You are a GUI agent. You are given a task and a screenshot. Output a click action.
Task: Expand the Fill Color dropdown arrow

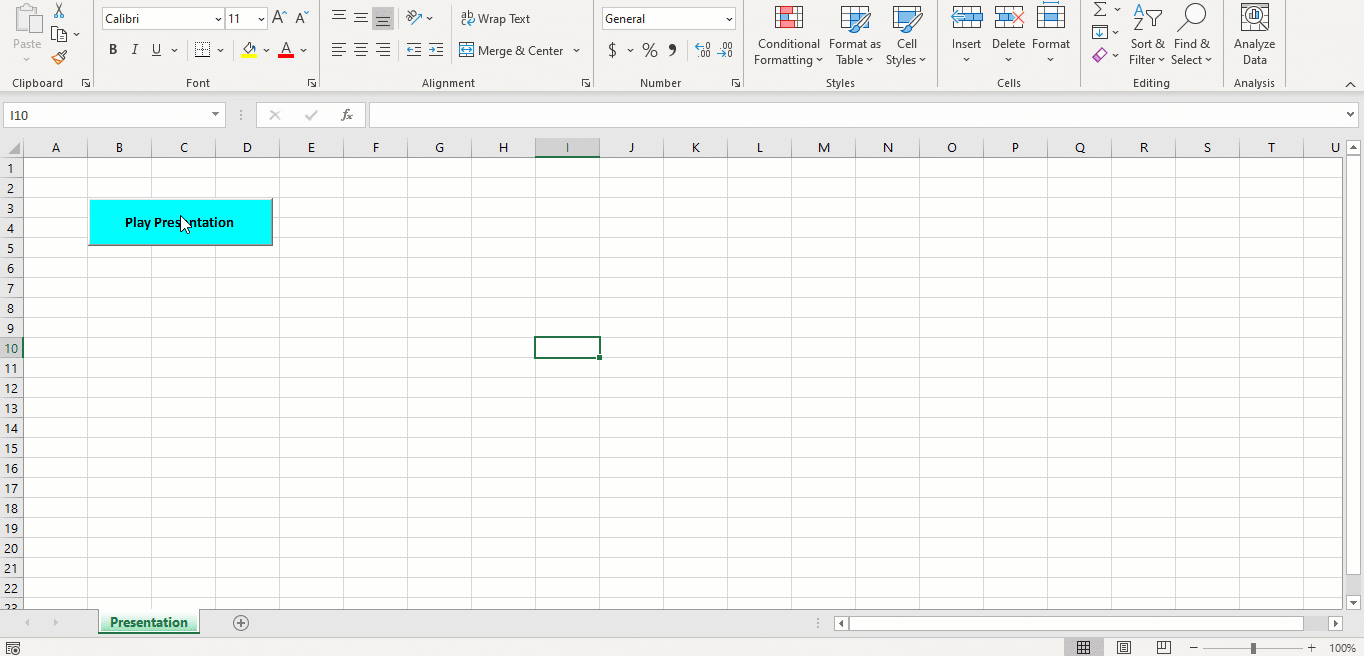pyautogui.click(x=265, y=50)
